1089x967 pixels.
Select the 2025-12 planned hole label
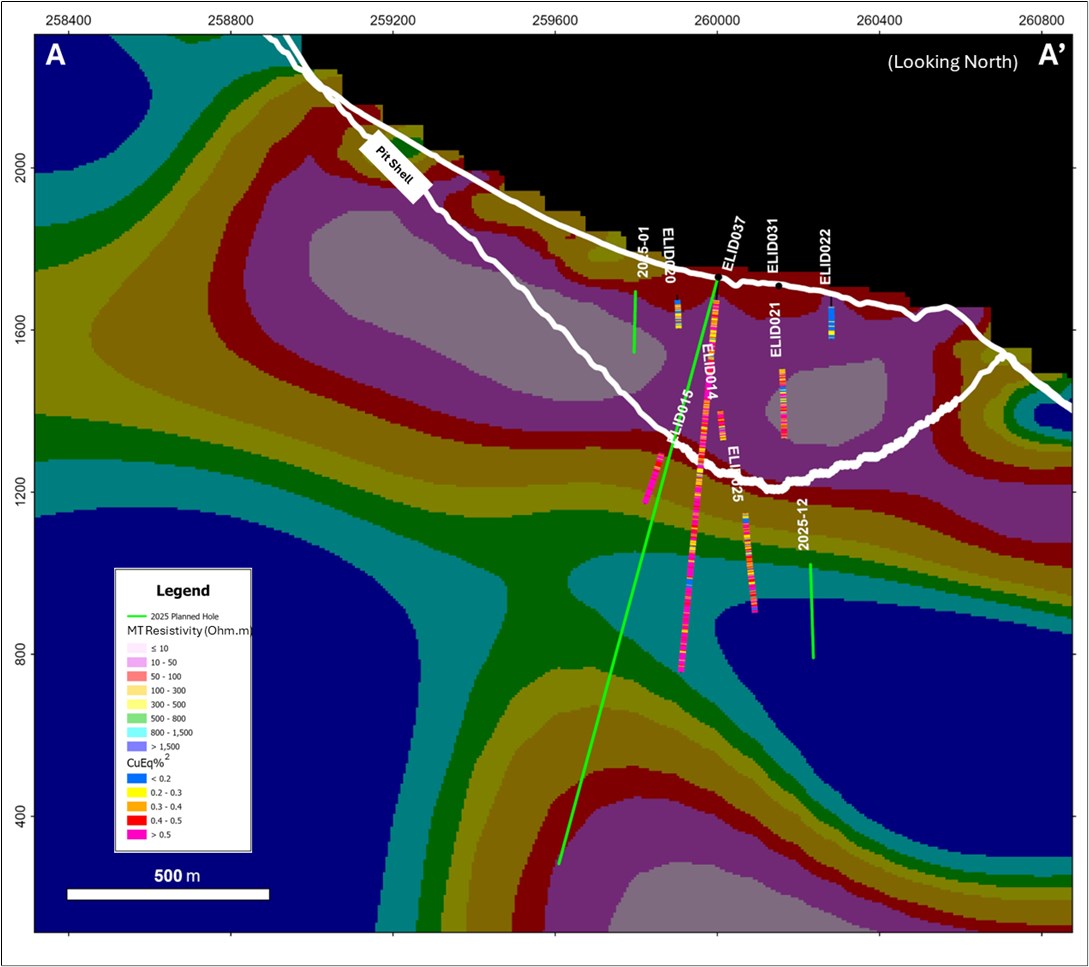tap(803, 526)
